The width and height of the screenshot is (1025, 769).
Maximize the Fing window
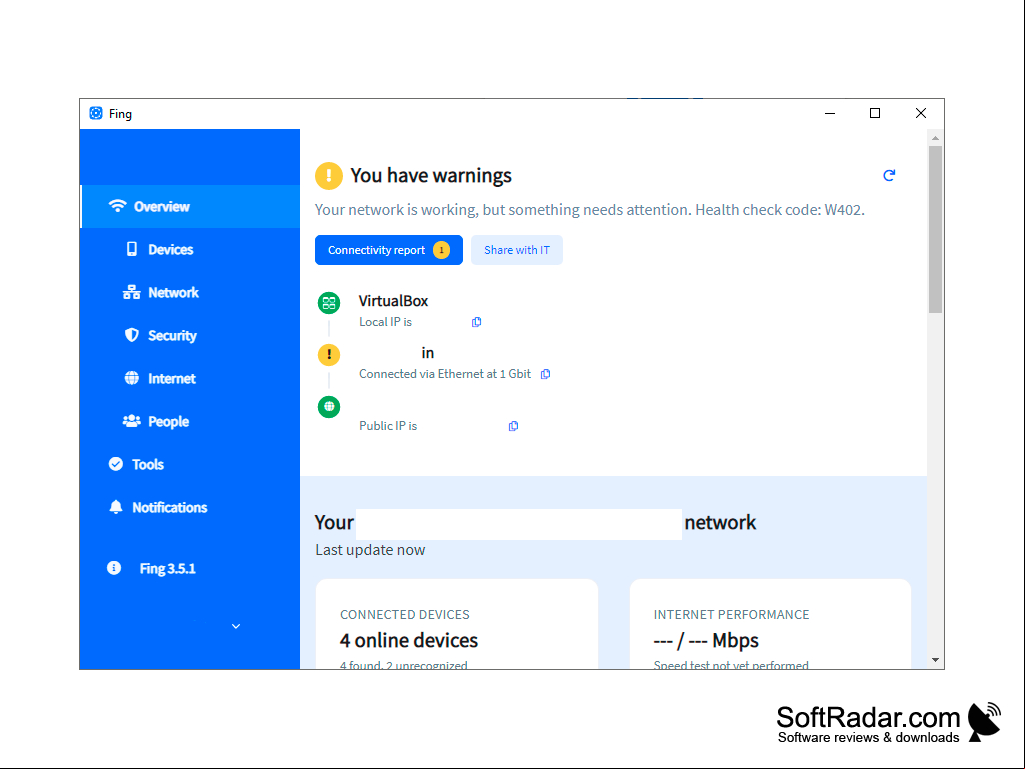(x=875, y=113)
